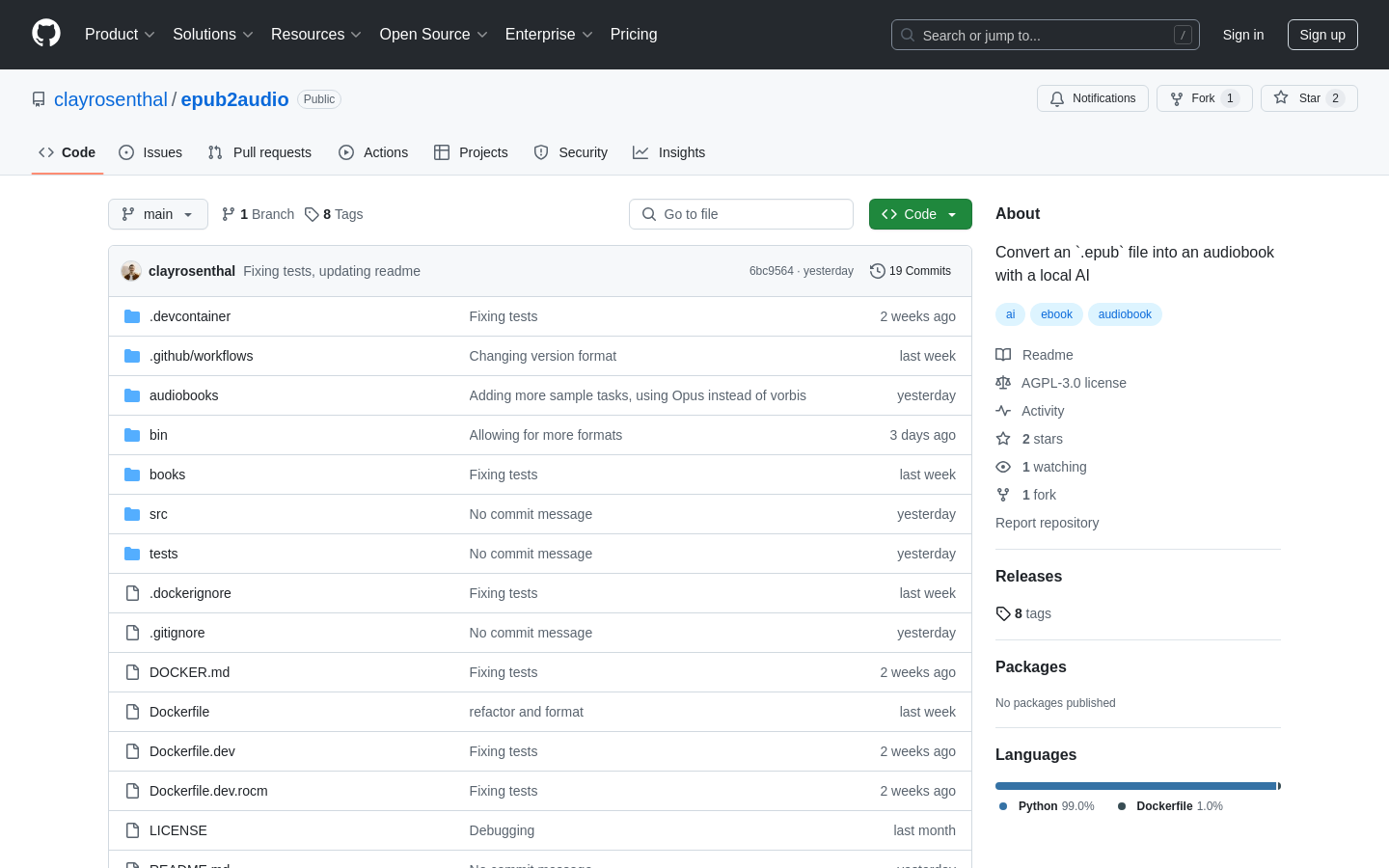The height and width of the screenshot is (868, 1389).
Task: Open commit hash 6bc9564
Action: click(x=771, y=271)
